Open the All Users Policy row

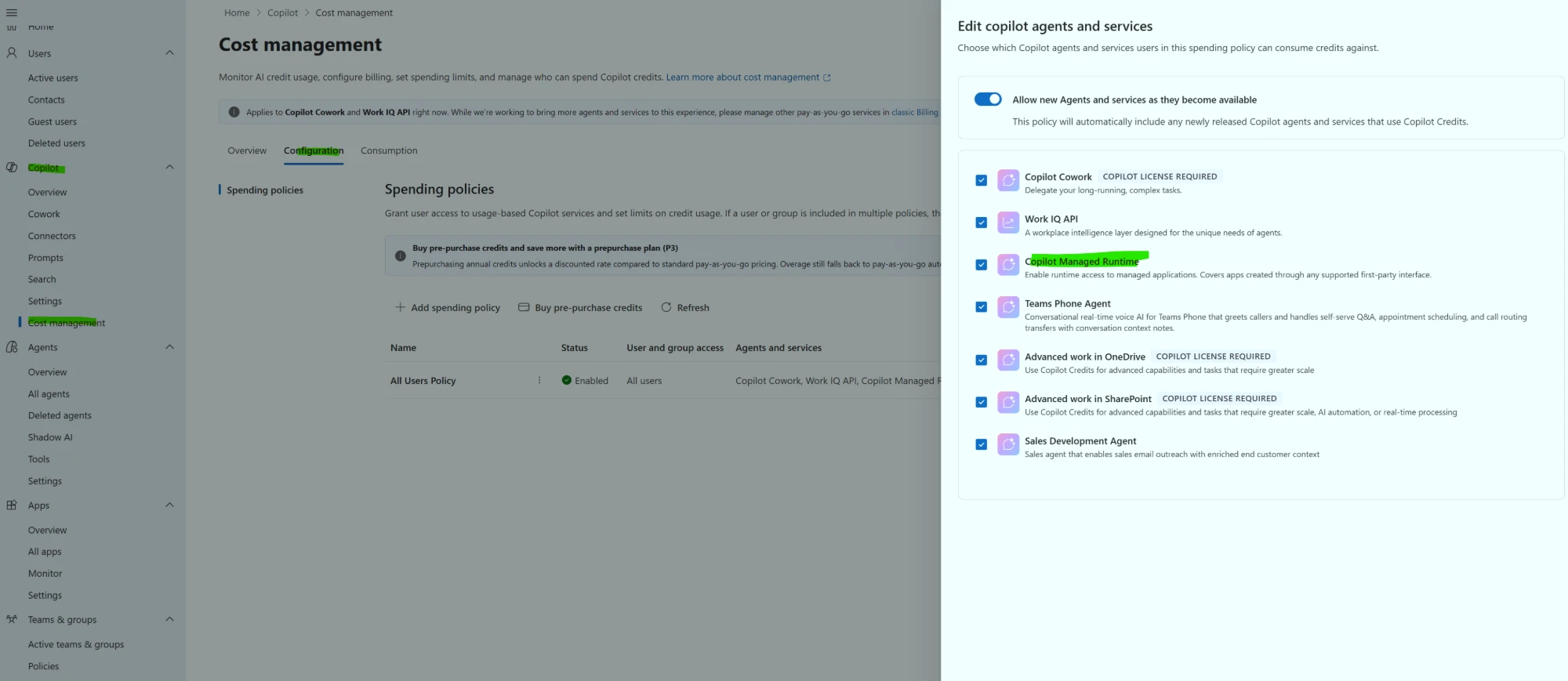click(423, 381)
